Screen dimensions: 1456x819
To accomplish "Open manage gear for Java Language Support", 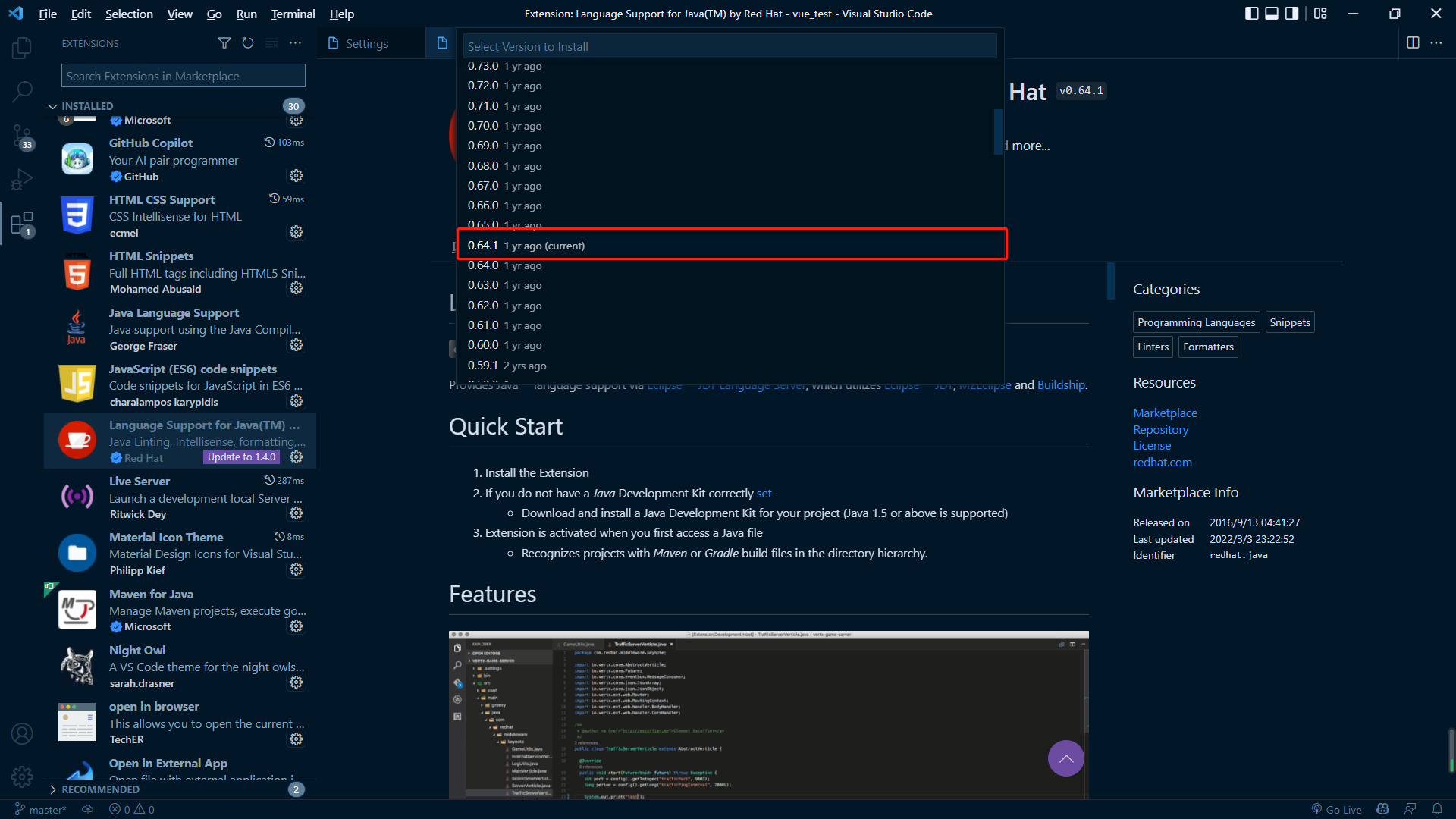I will point(297,345).
